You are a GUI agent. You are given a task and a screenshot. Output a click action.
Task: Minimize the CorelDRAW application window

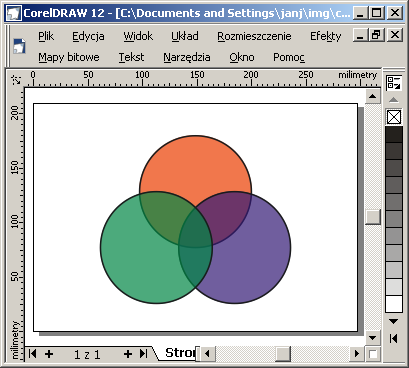pos(360,13)
